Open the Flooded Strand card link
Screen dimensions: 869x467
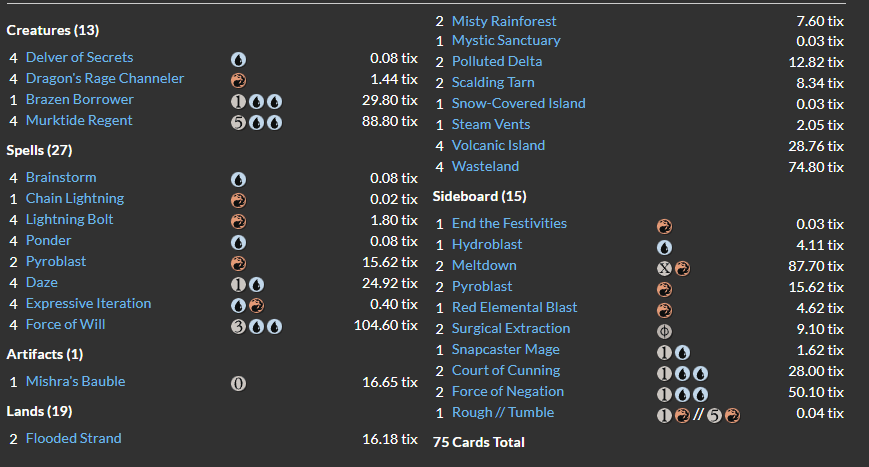pos(73,439)
